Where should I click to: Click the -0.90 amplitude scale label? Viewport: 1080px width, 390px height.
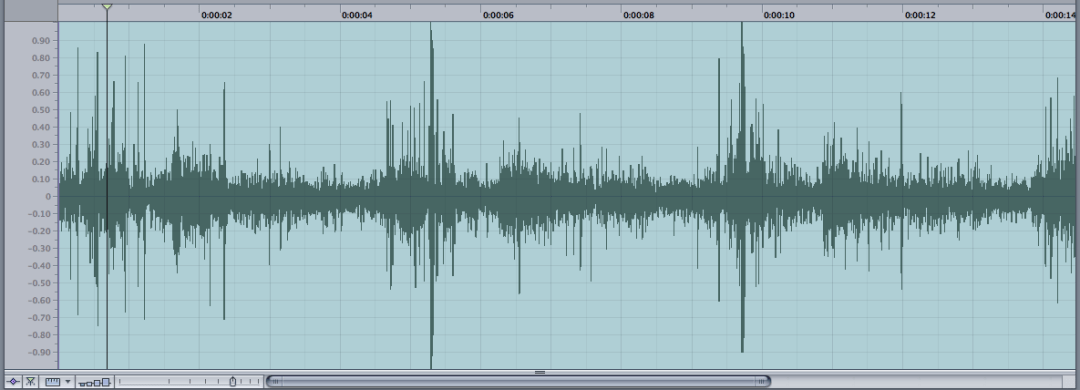coord(39,352)
